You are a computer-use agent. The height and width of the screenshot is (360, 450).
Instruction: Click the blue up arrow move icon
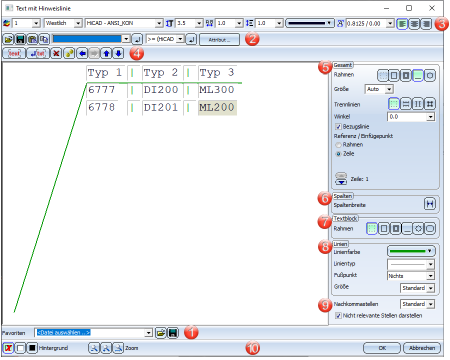106,53
